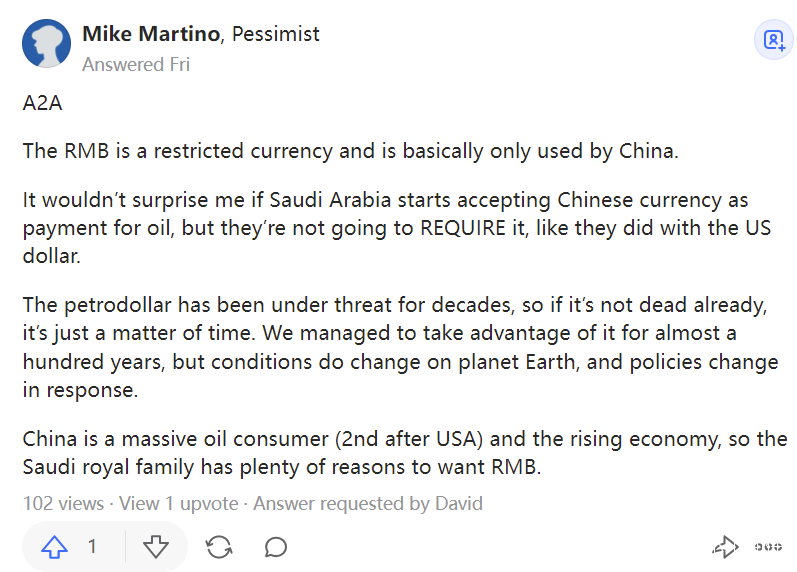Screen dimensions: 797x572
Task: Click the upvote count number
Action: point(92,546)
